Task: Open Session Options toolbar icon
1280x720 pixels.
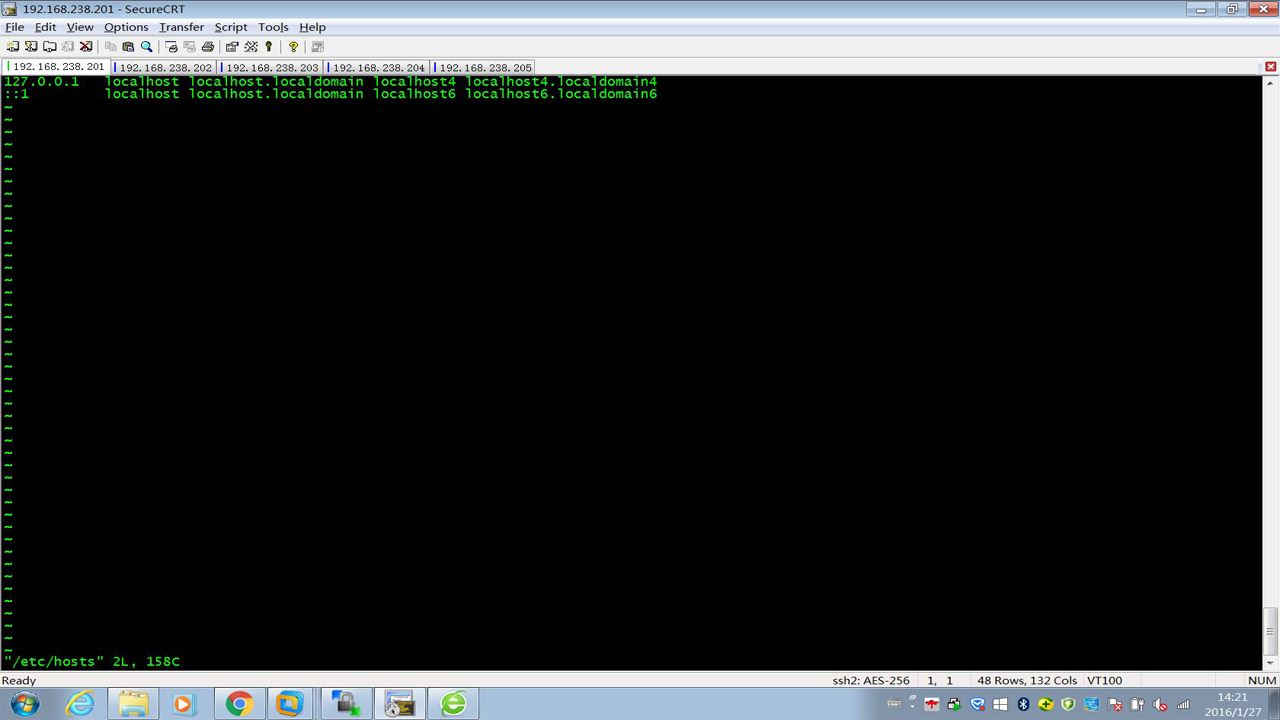Action: point(232,47)
